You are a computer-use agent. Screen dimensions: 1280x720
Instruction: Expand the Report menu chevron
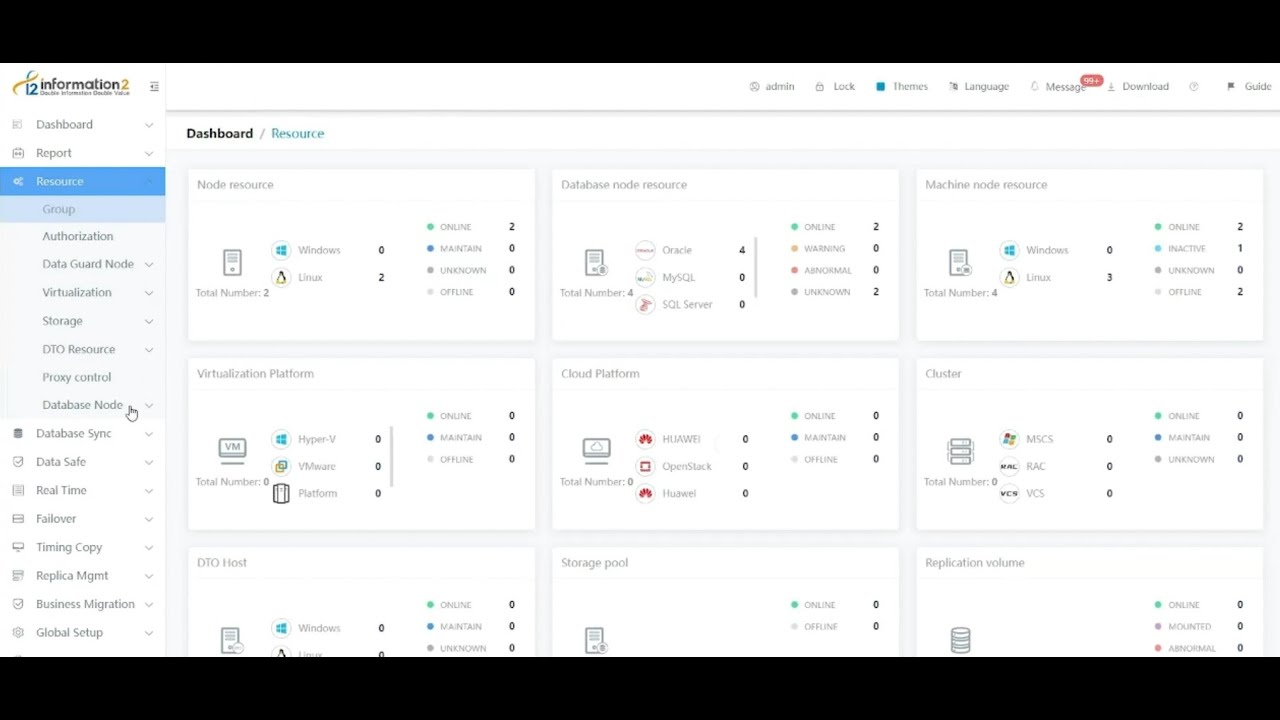pos(149,153)
